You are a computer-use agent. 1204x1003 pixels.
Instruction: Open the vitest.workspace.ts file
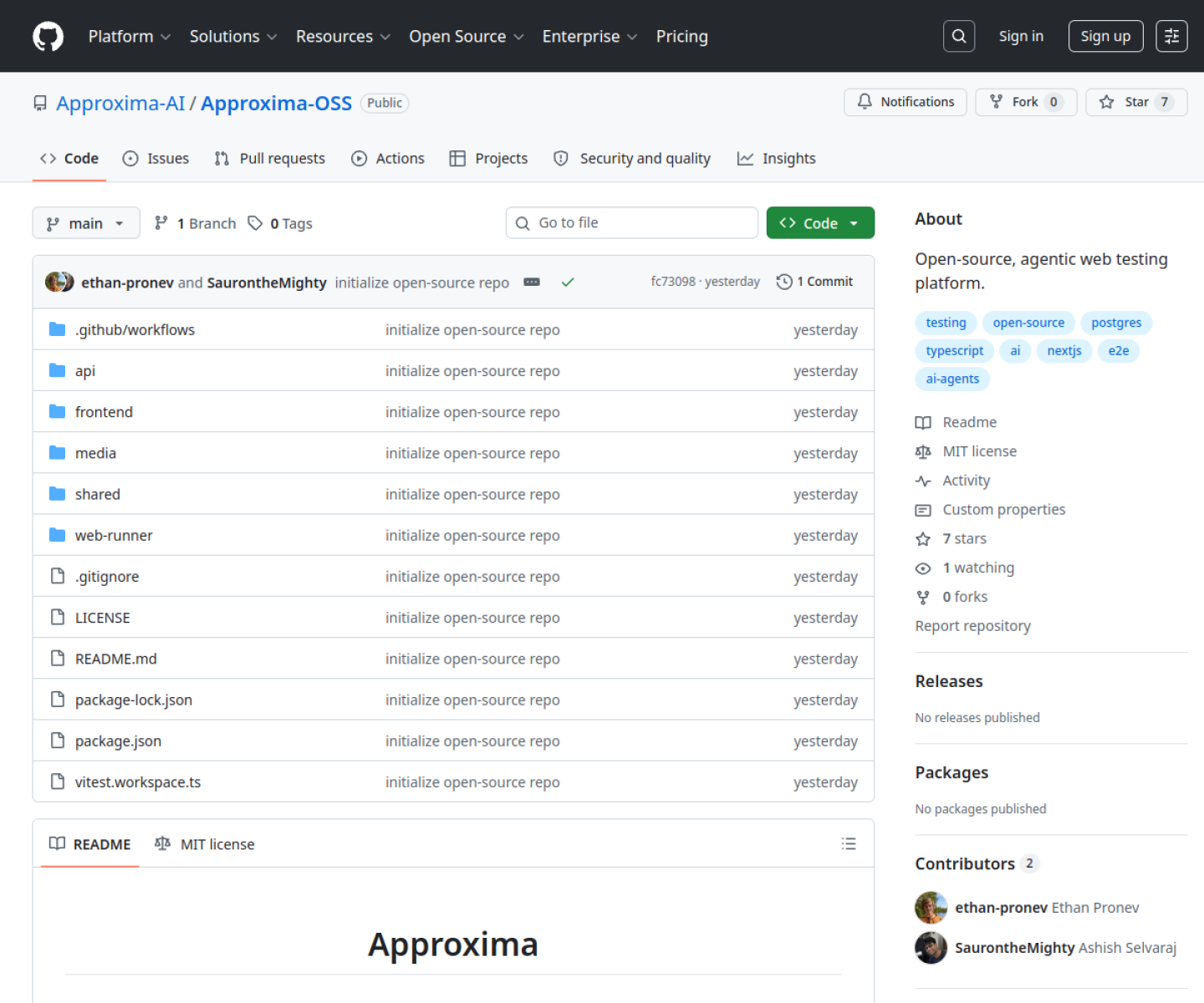click(138, 782)
